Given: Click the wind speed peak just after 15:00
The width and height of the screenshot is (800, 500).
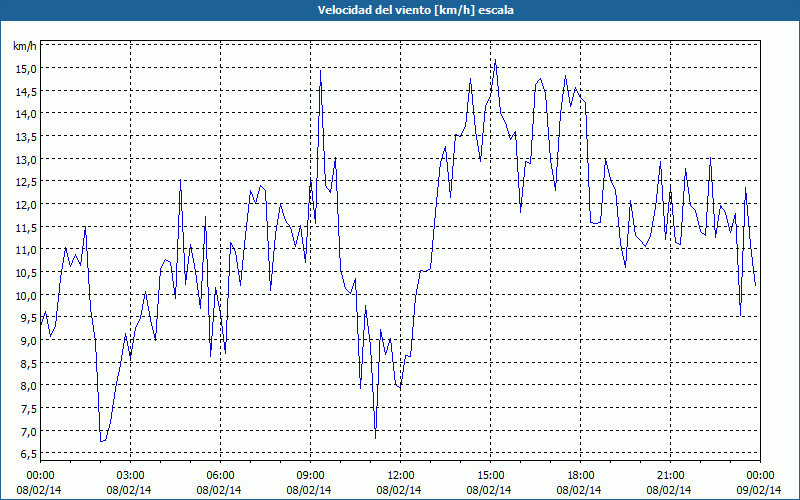Looking at the screenshot, I should [495, 60].
